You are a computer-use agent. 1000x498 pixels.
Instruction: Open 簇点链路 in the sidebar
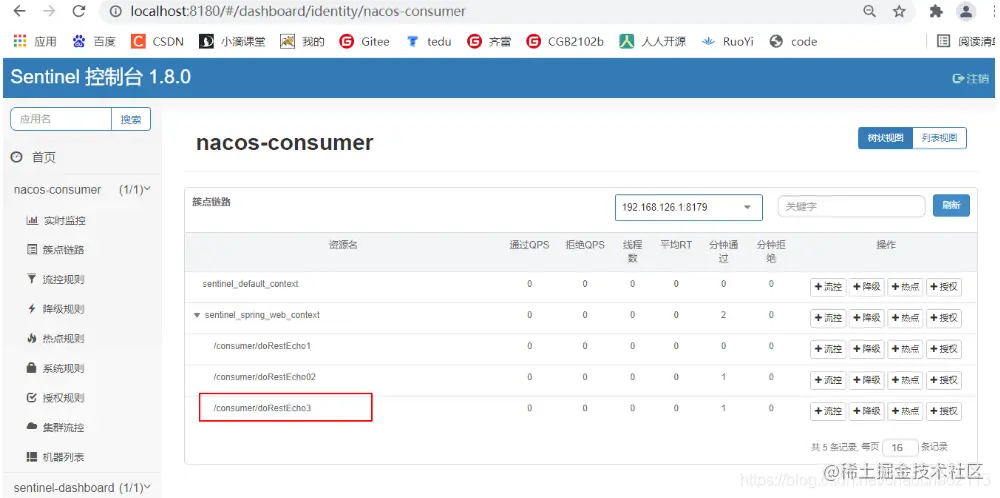pyautogui.click(x=55, y=250)
